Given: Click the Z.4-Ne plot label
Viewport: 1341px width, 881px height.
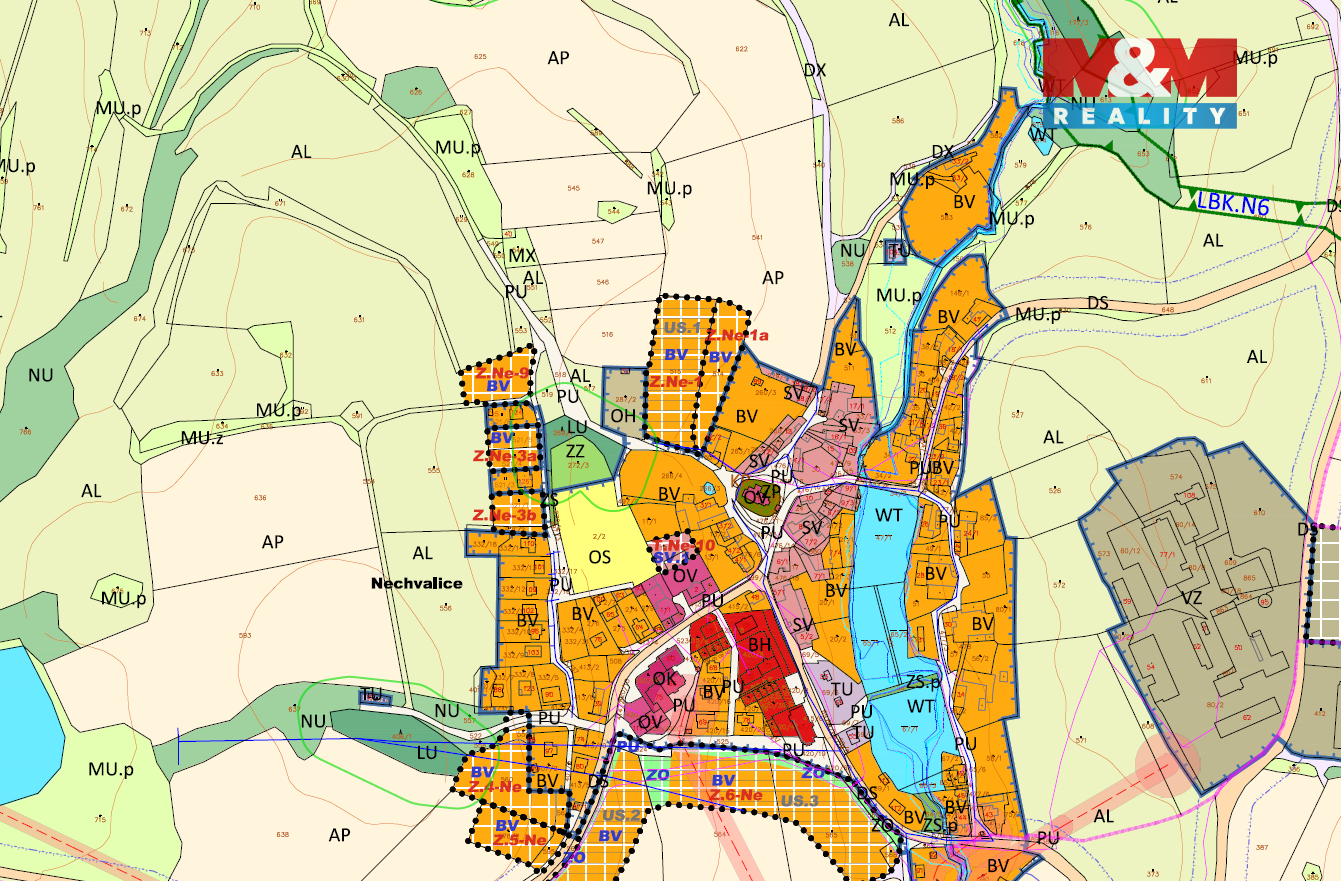Looking at the screenshot, I should tap(495, 786).
